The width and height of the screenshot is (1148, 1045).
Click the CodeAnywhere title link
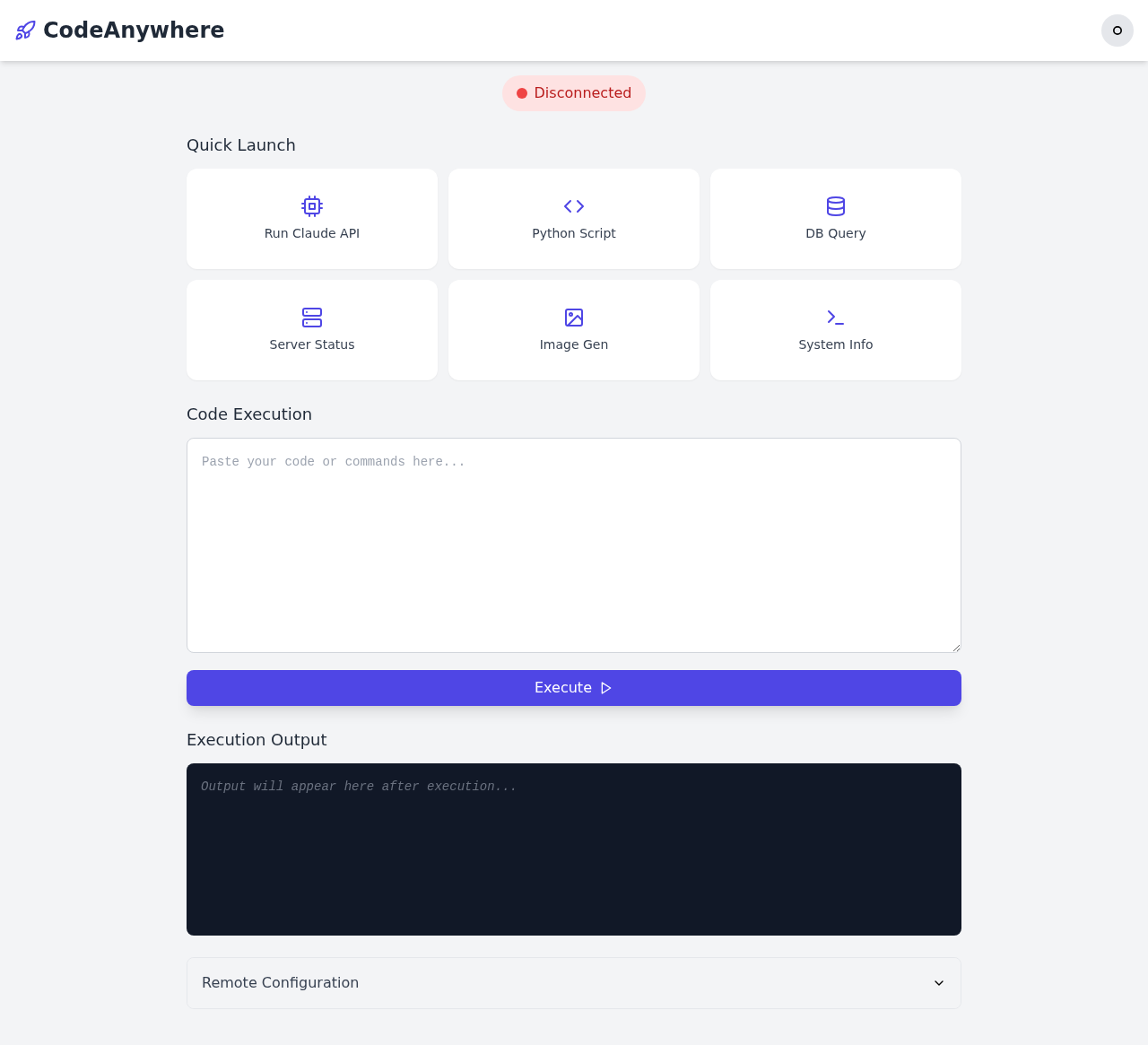click(x=134, y=30)
